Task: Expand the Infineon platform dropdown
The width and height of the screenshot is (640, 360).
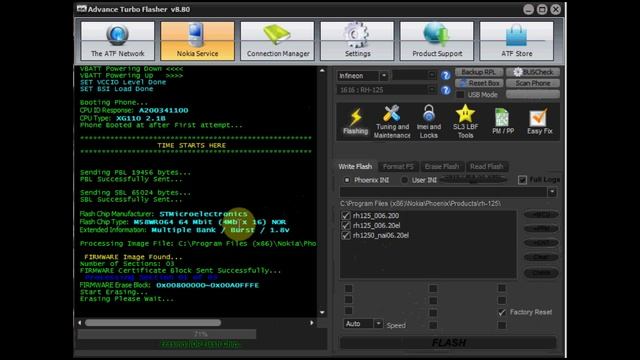Action: click(x=384, y=76)
